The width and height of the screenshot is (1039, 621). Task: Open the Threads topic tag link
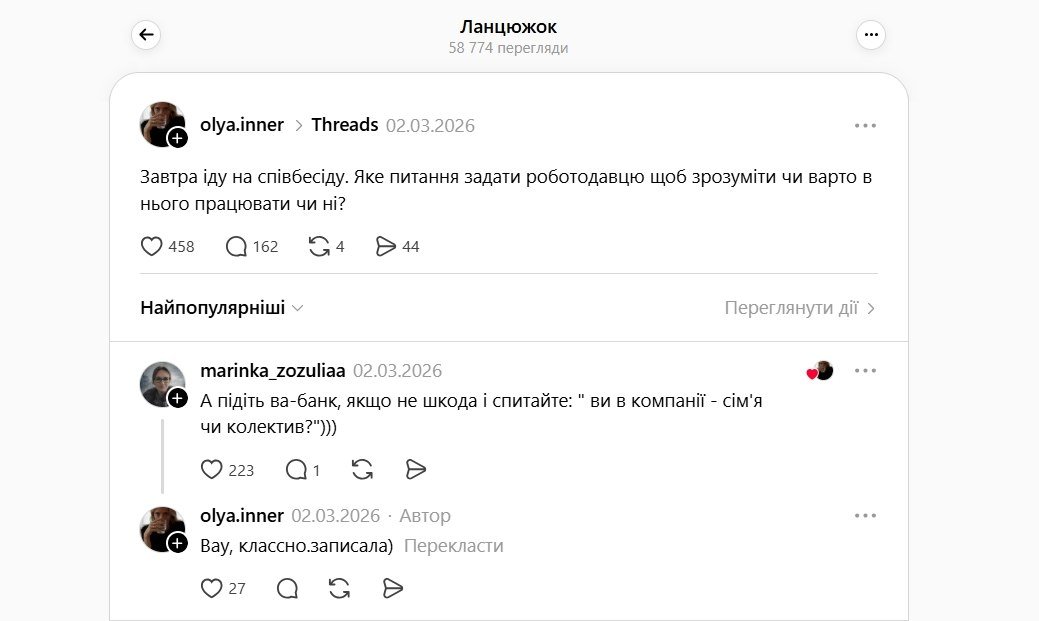click(x=344, y=125)
